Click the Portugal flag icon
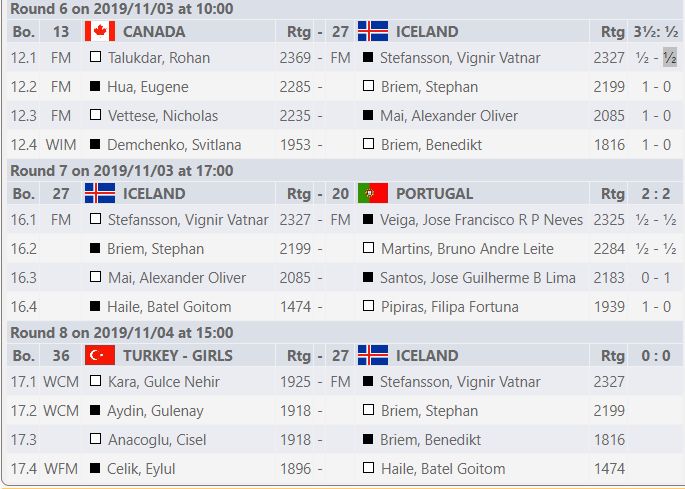This screenshot has width=685, height=489. [x=372, y=193]
